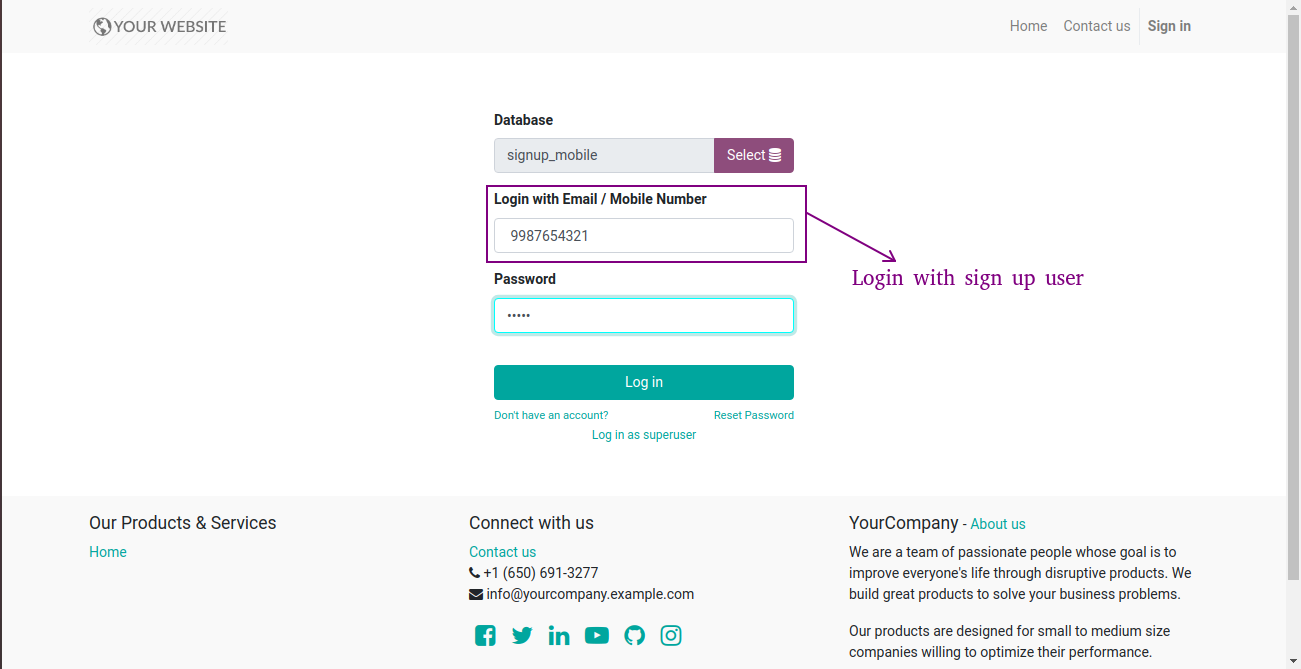
Task: Open the Twitter social icon
Action: (x=522, y=635)
